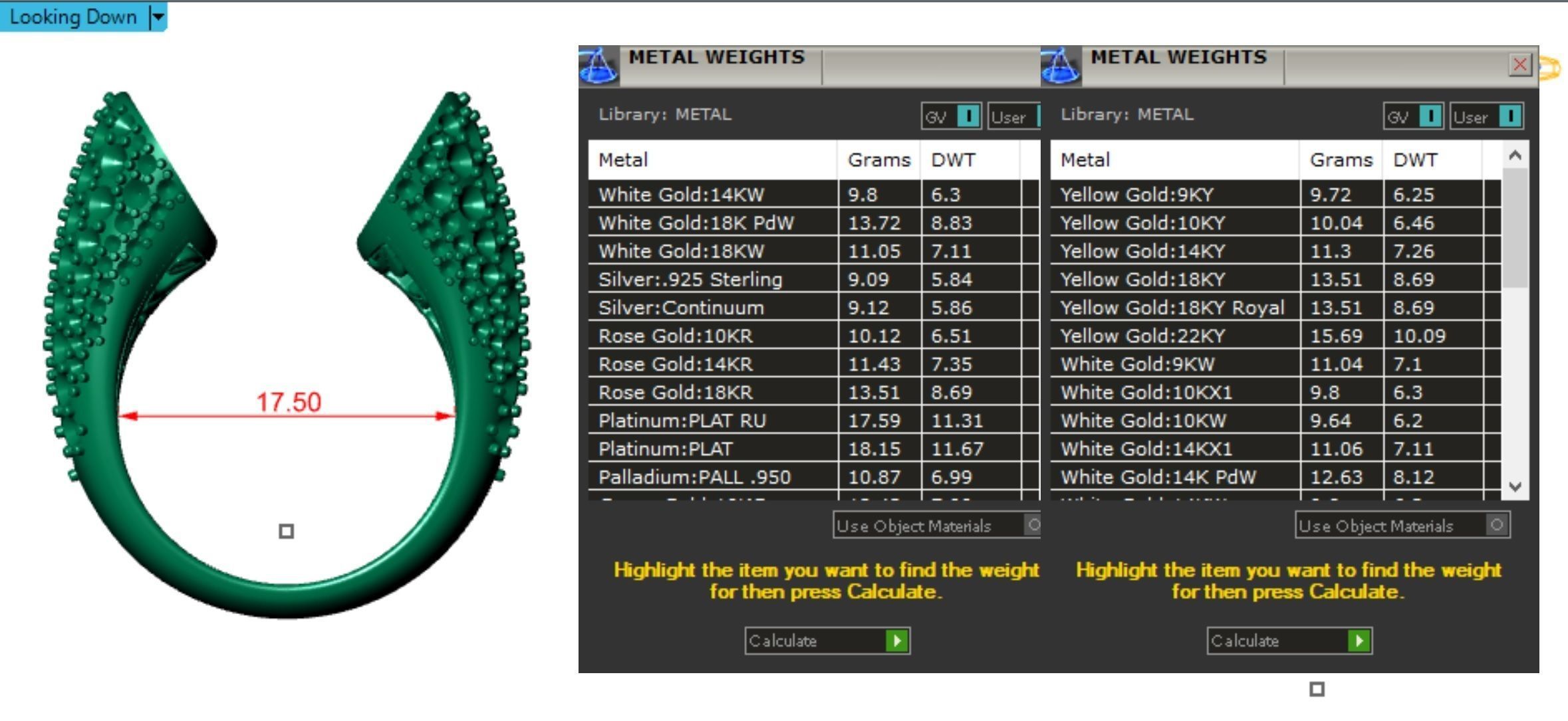The image size is (1568, 721).
Task: Select Rose Gold:14KR row
Action: (814, 364)
